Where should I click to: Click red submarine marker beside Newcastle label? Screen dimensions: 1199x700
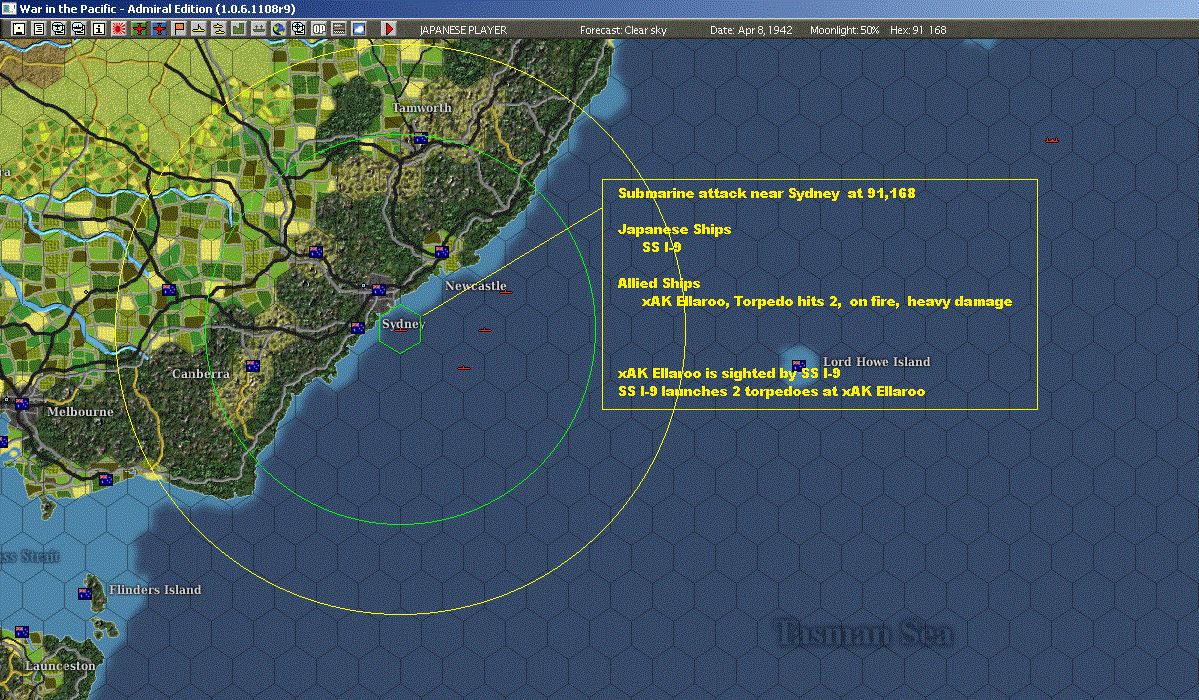(505, 291)
